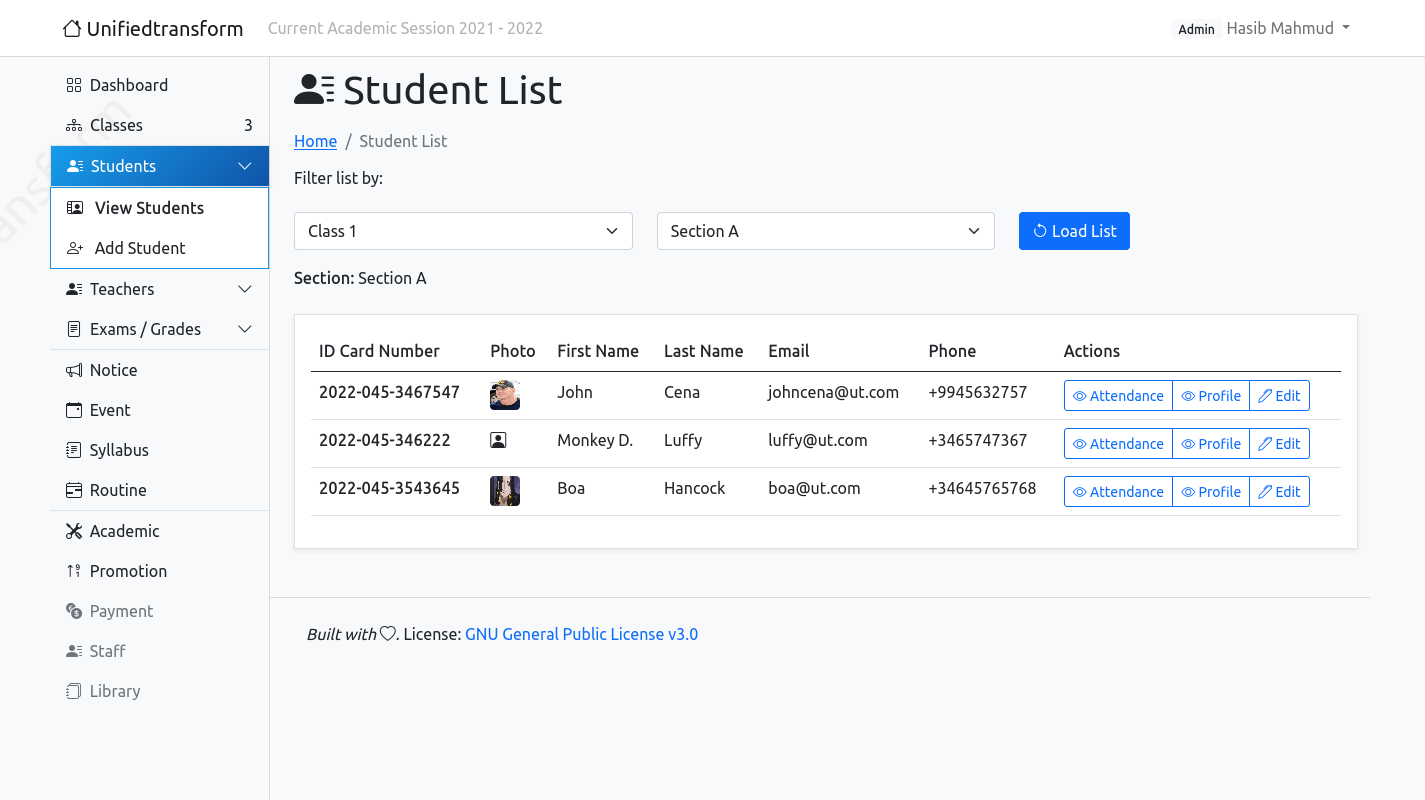Click email johncena@ut.com
The image size is (1425, 800).
point(833,392)
